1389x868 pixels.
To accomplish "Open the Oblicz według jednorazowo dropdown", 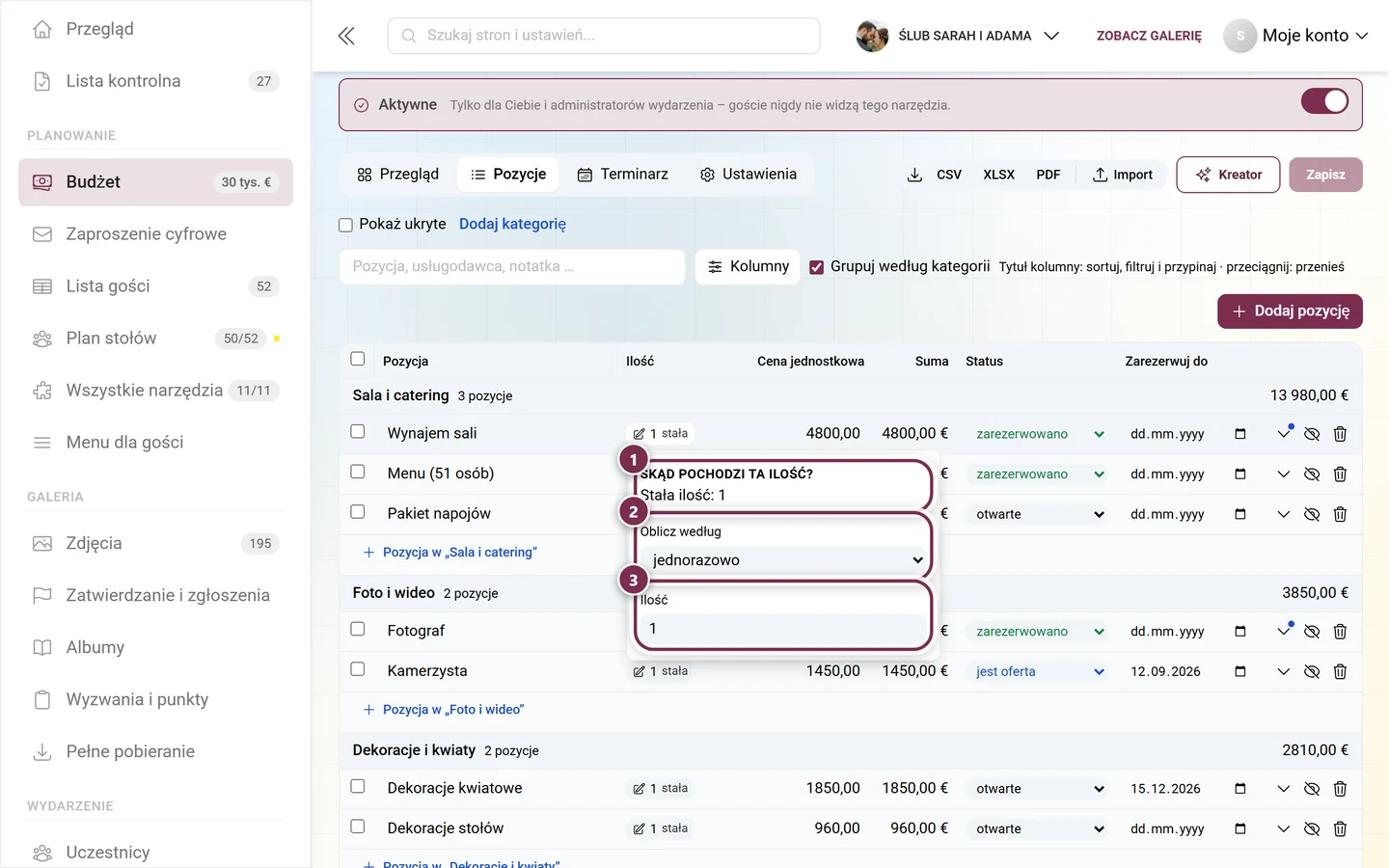I will [x=783, y=560].
